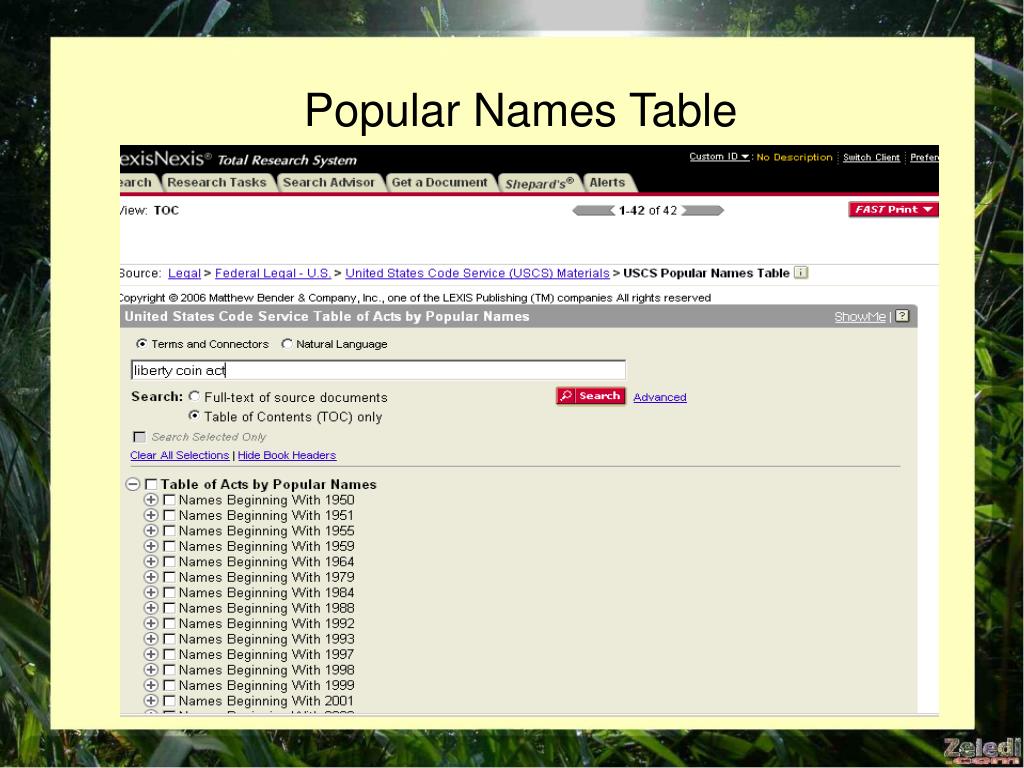The image size is (1024, 768).
Task: Select the Natural Language radio button
Action: click(287, 344)
